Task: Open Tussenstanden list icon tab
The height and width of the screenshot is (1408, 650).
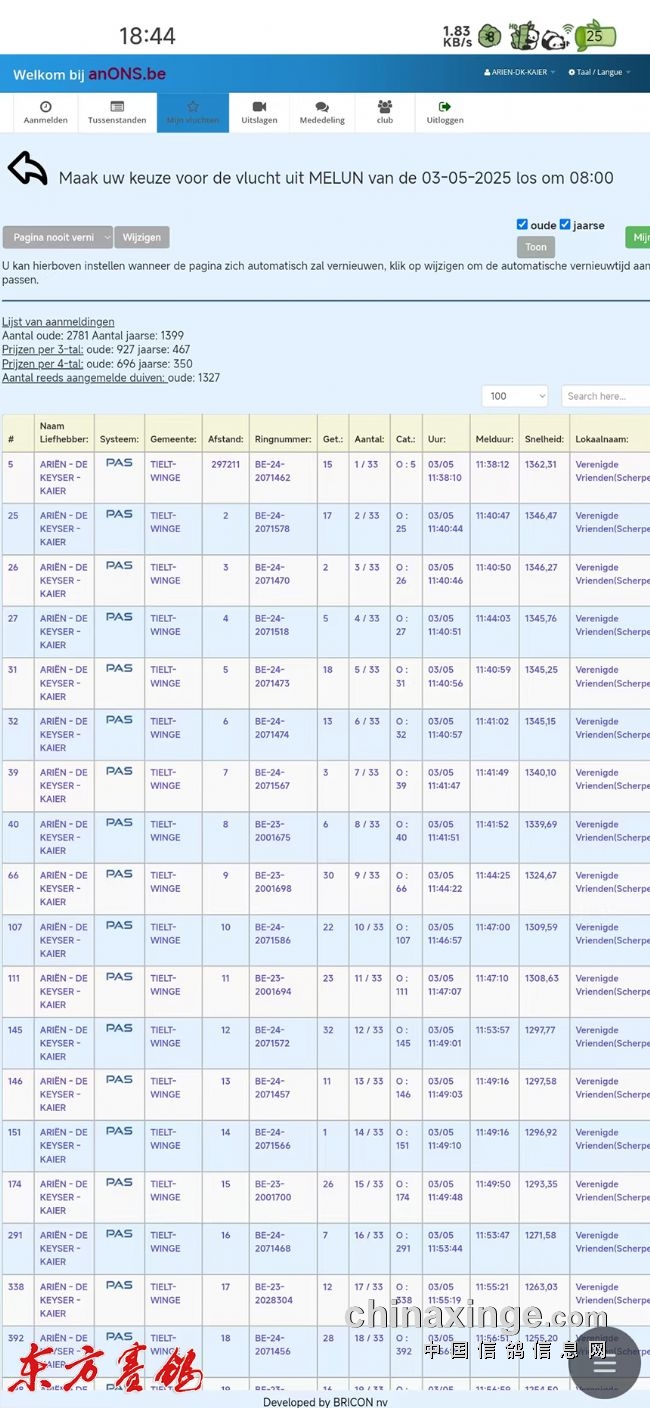Action: click(117, 113)
